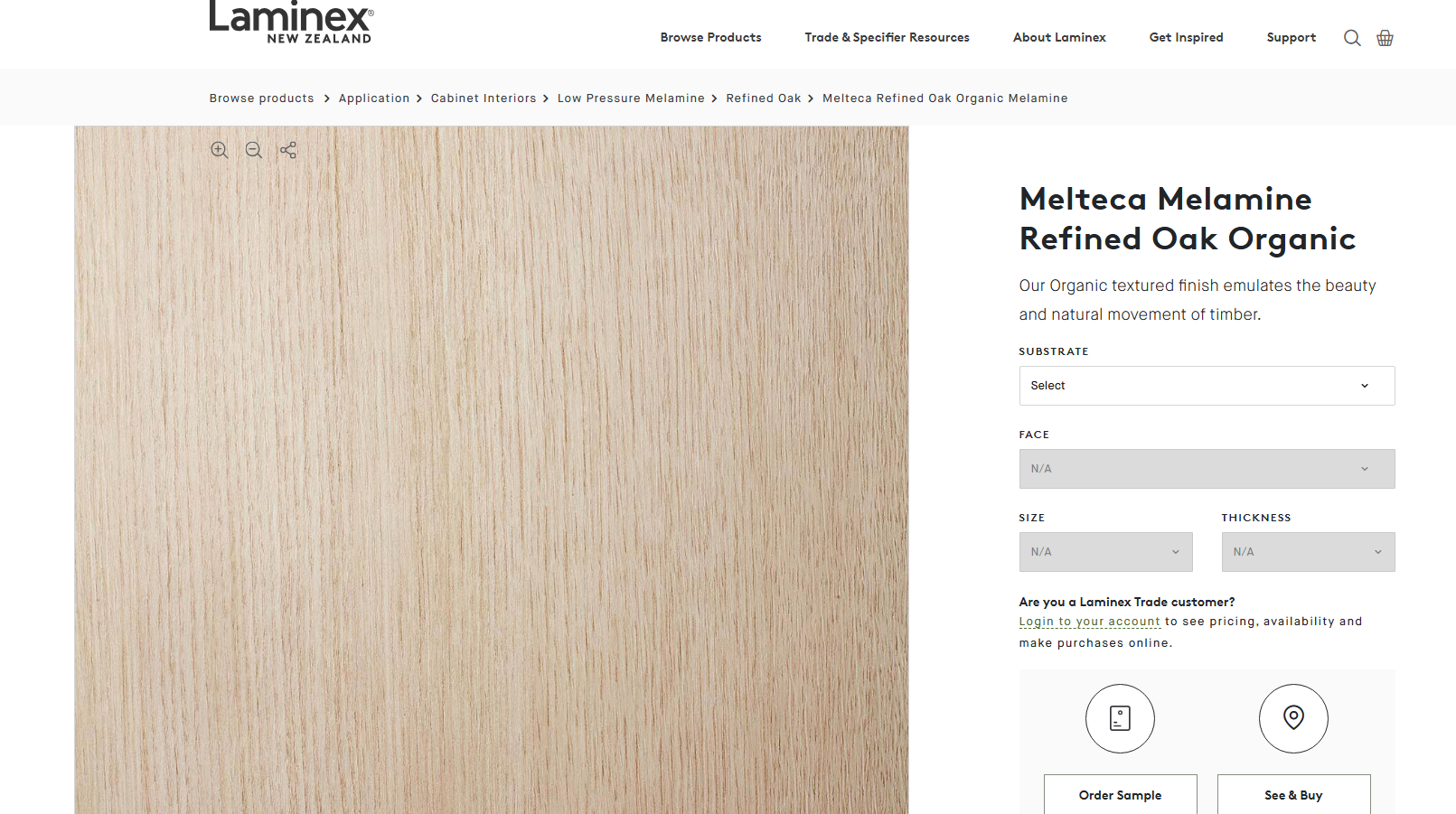The height and width of the screenshot is (814, 1456).
Task: Go to Refined Oak breadcrumb
Action: (x=763, y=98)
